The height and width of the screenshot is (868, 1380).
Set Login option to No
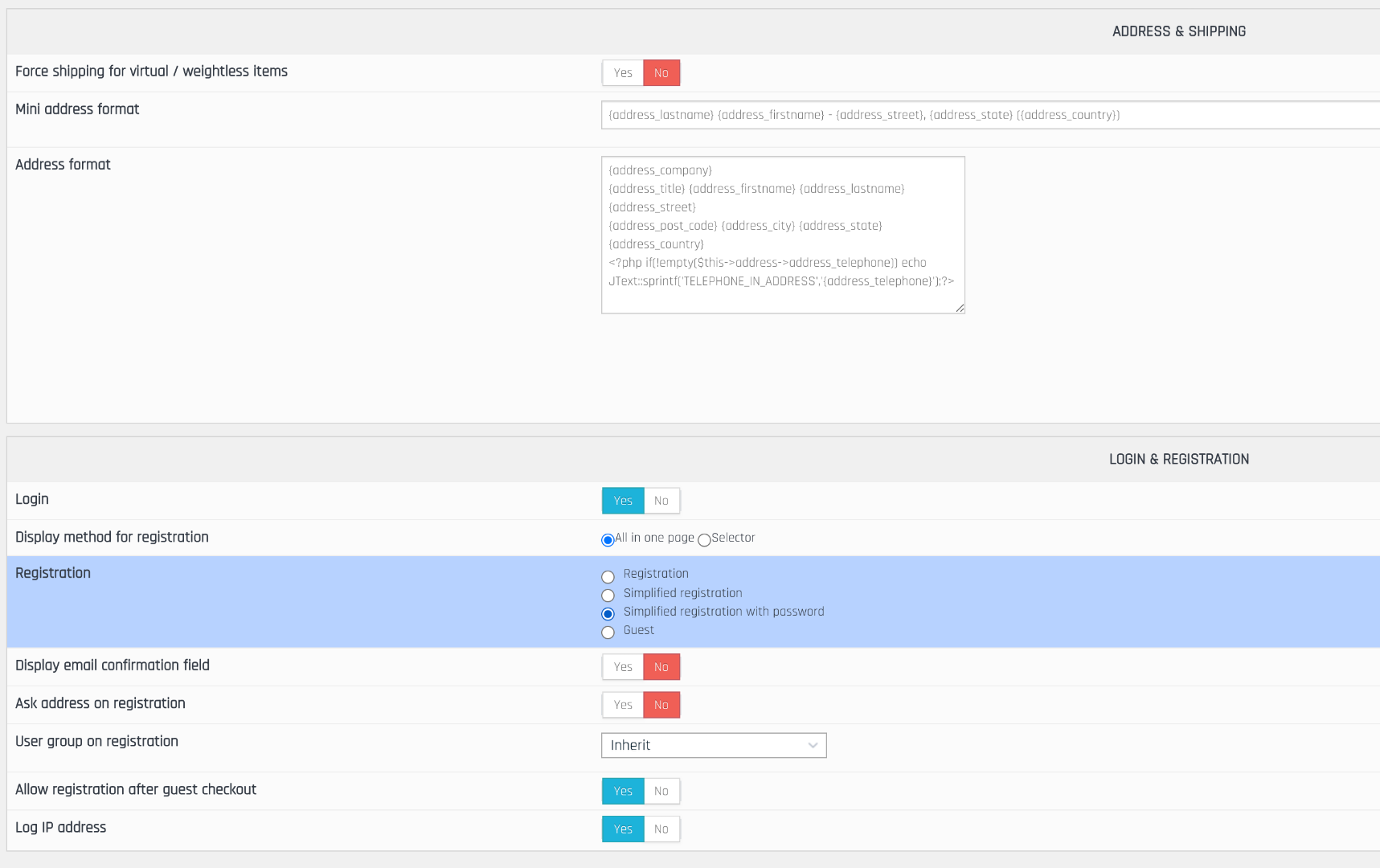point(661,501)
